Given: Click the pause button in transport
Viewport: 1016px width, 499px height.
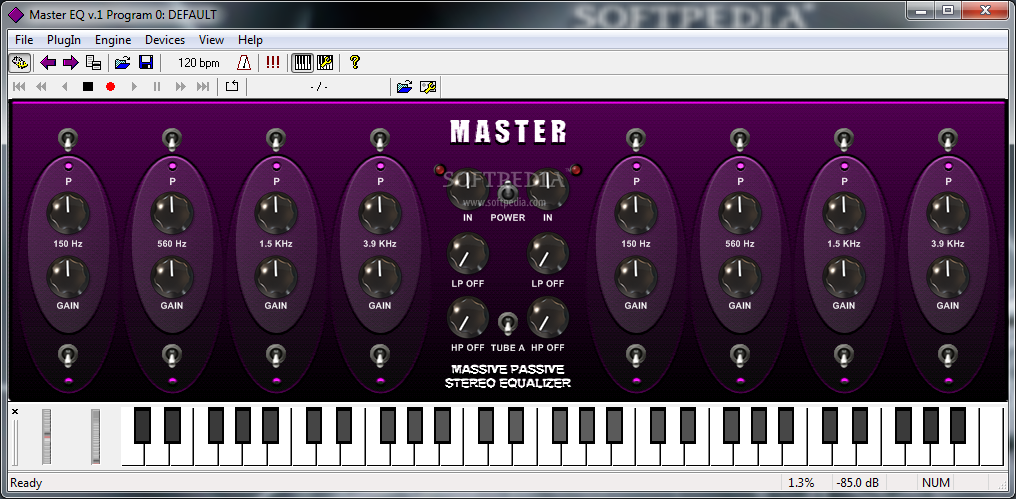Looking at the screenshot, I should point(157,86).
